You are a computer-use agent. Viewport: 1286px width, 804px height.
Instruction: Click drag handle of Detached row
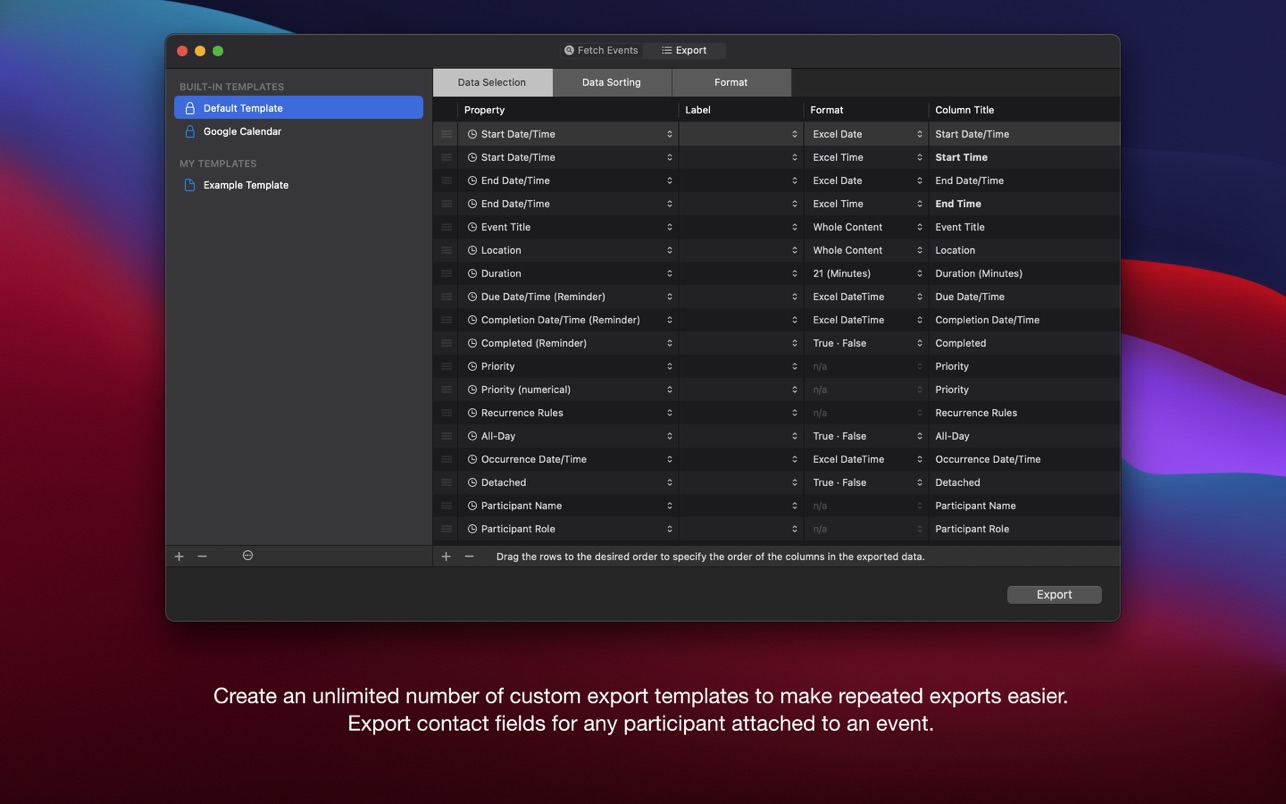tap(446, 482)
